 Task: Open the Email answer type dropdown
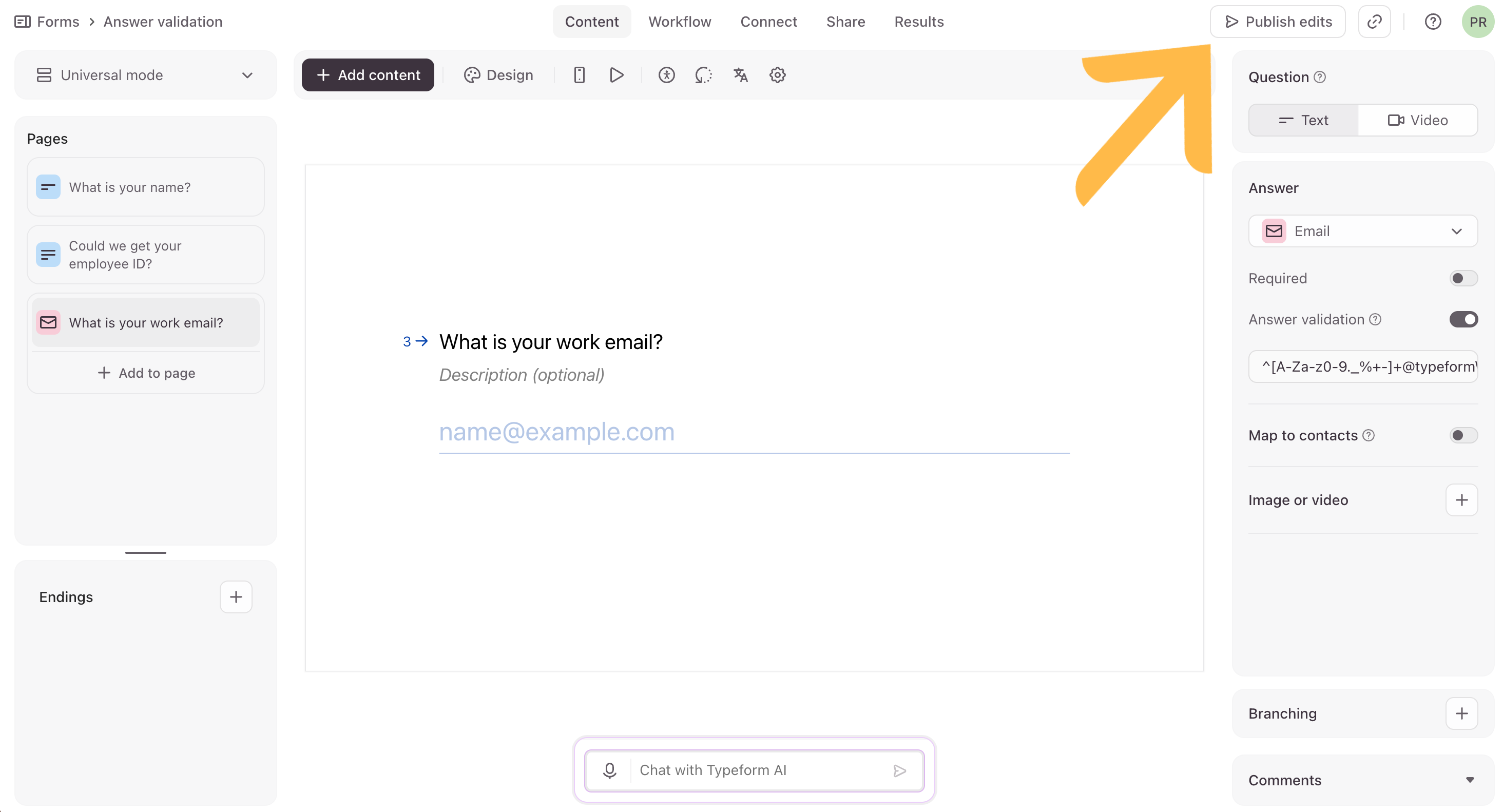[1362, 231]
